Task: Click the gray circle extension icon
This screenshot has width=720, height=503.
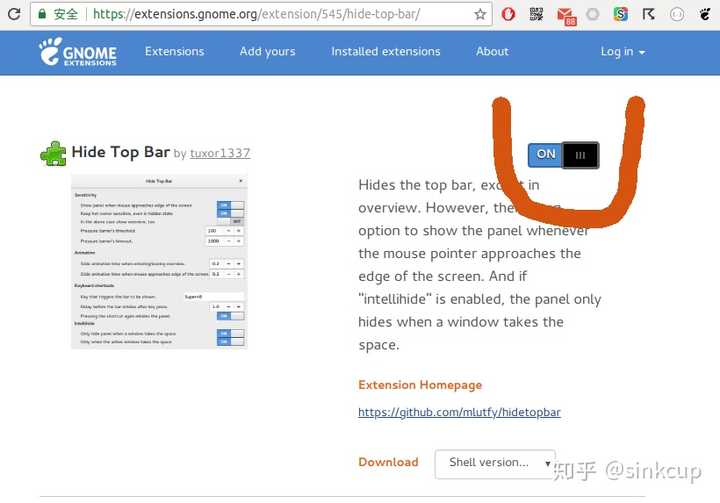Action: click(x=593, y=15)
